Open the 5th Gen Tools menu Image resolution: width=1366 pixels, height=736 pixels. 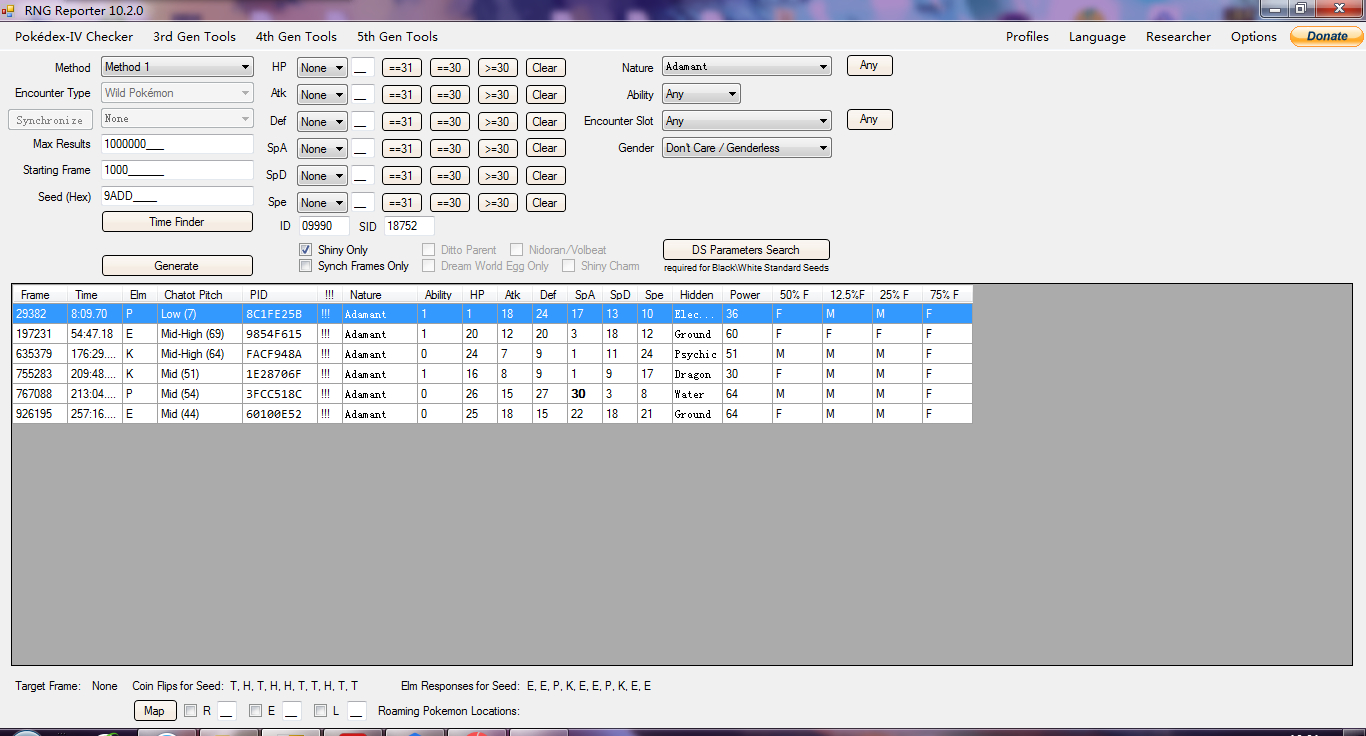click(397, 36)
